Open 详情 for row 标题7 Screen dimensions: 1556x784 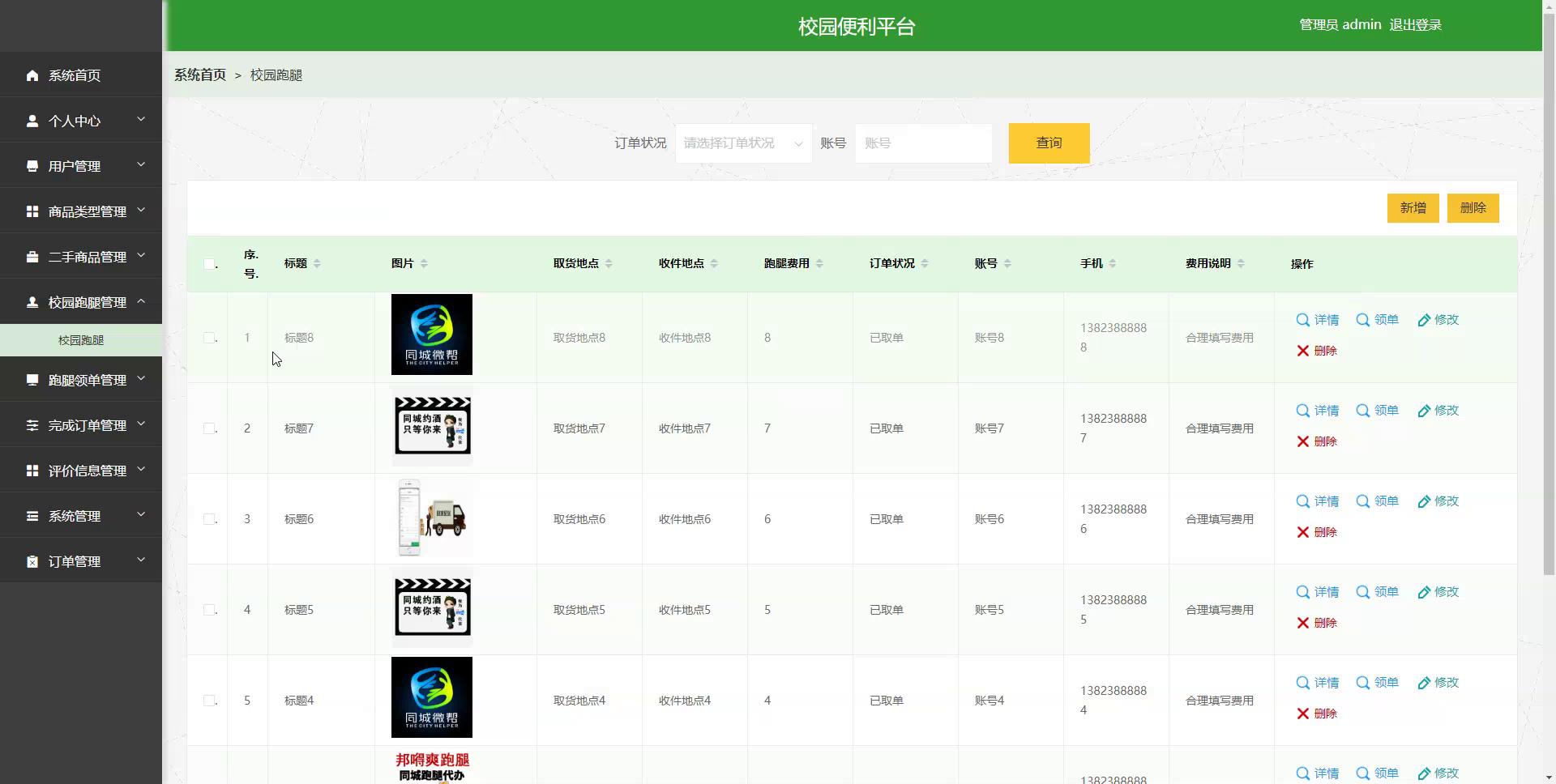click(1318, 411)
